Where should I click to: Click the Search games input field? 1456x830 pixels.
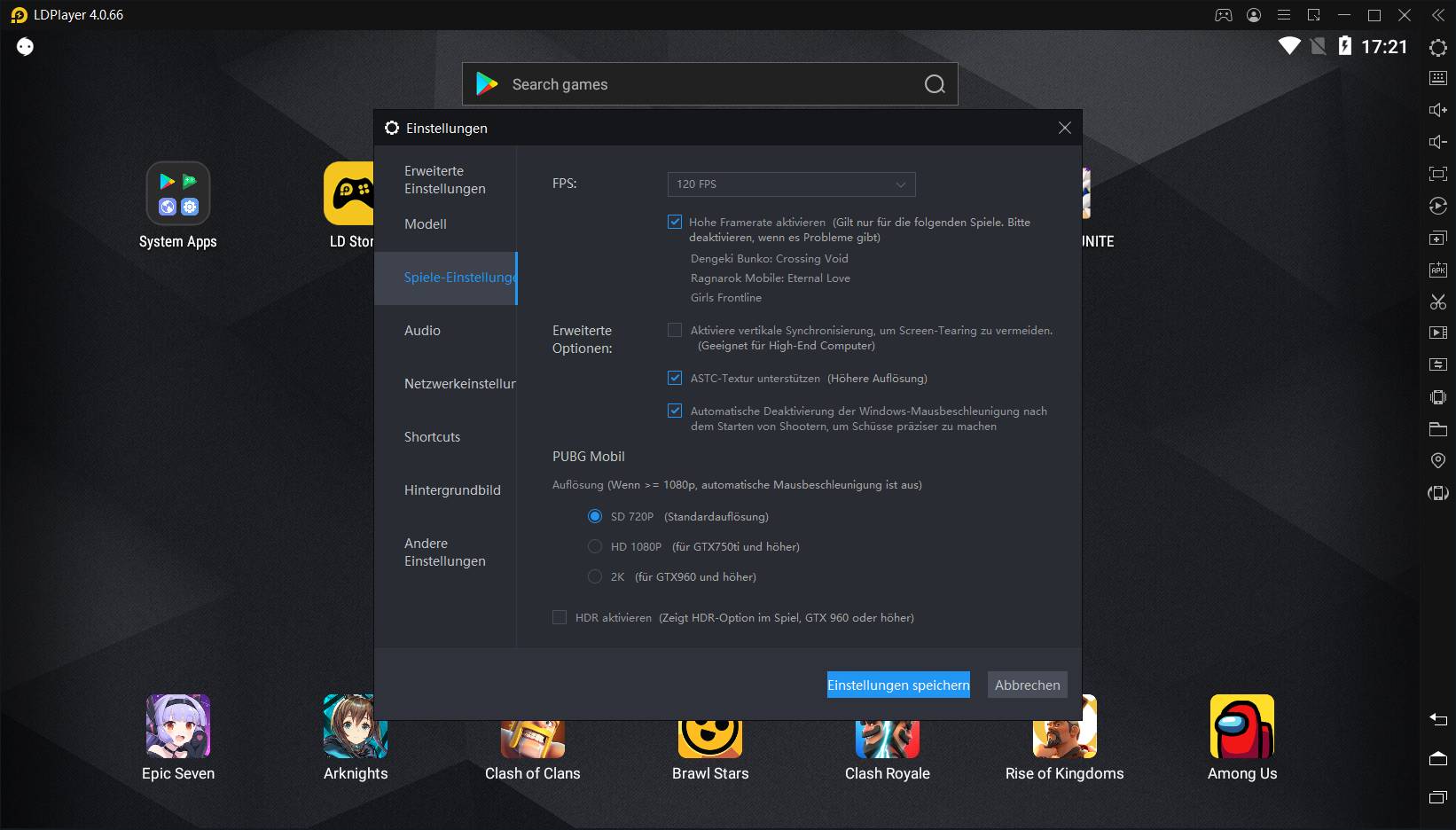(x=709, y=84)
